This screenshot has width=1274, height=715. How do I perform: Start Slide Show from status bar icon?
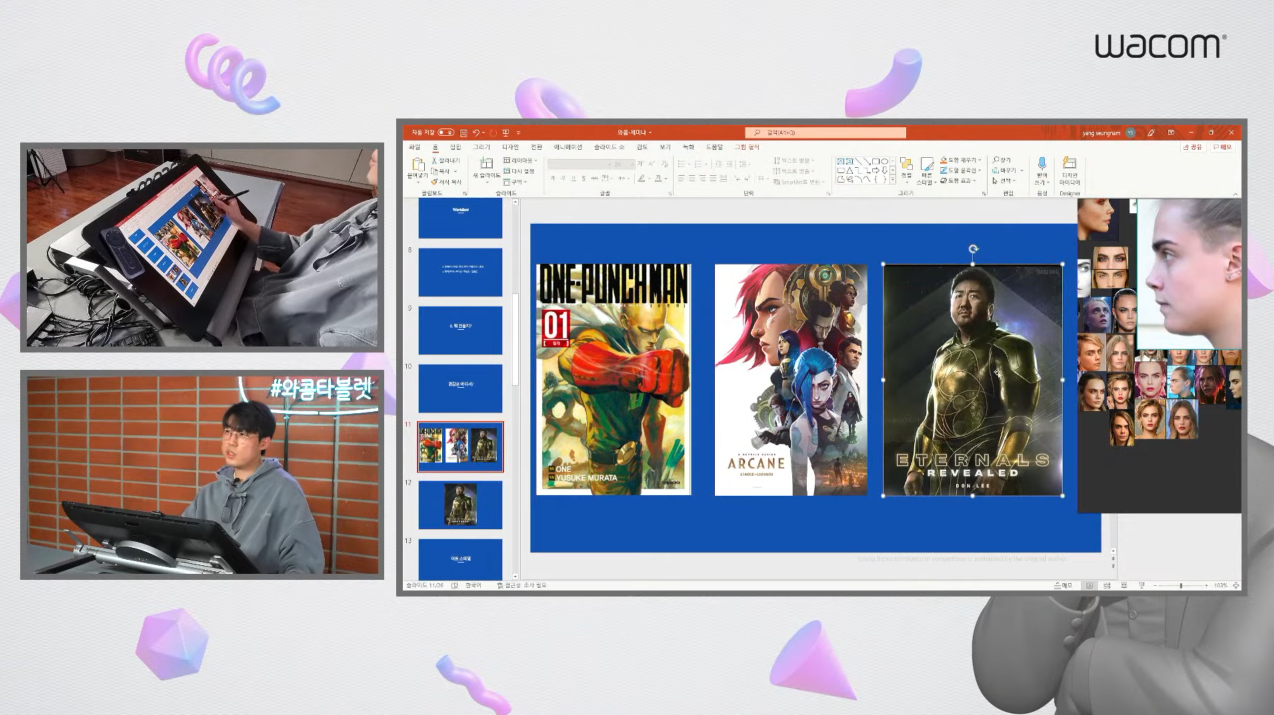(x=1141, y=584)
